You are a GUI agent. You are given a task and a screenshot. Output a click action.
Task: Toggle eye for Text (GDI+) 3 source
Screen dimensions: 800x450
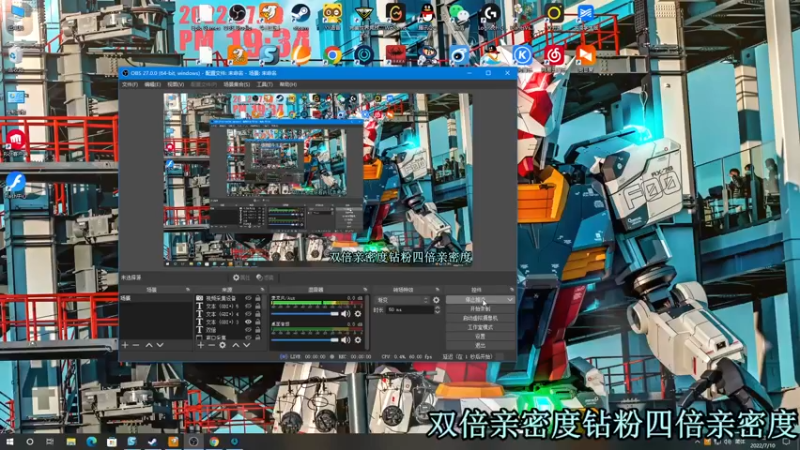click(248, 322)
